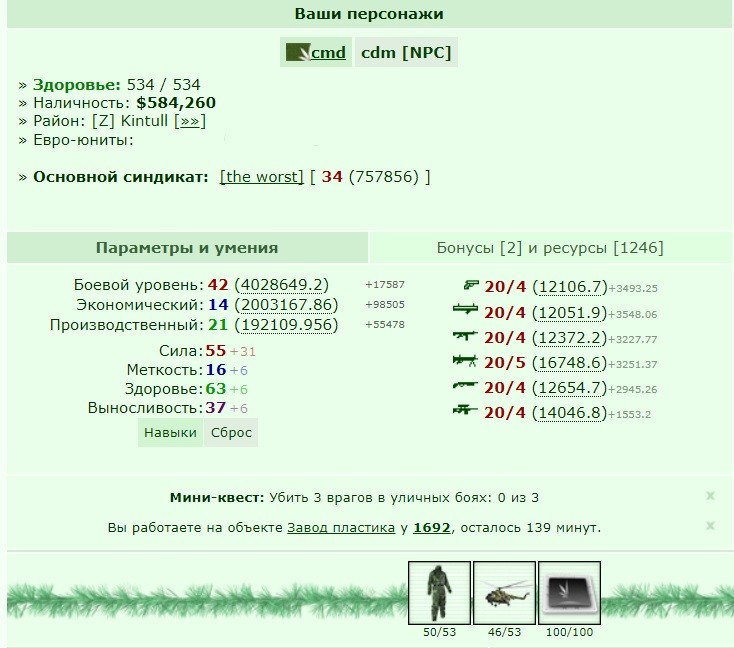The image size is (734, 648).
Task: Click the shotgun skill icon beside 12654.7
Action: click(x=465, y=385)
